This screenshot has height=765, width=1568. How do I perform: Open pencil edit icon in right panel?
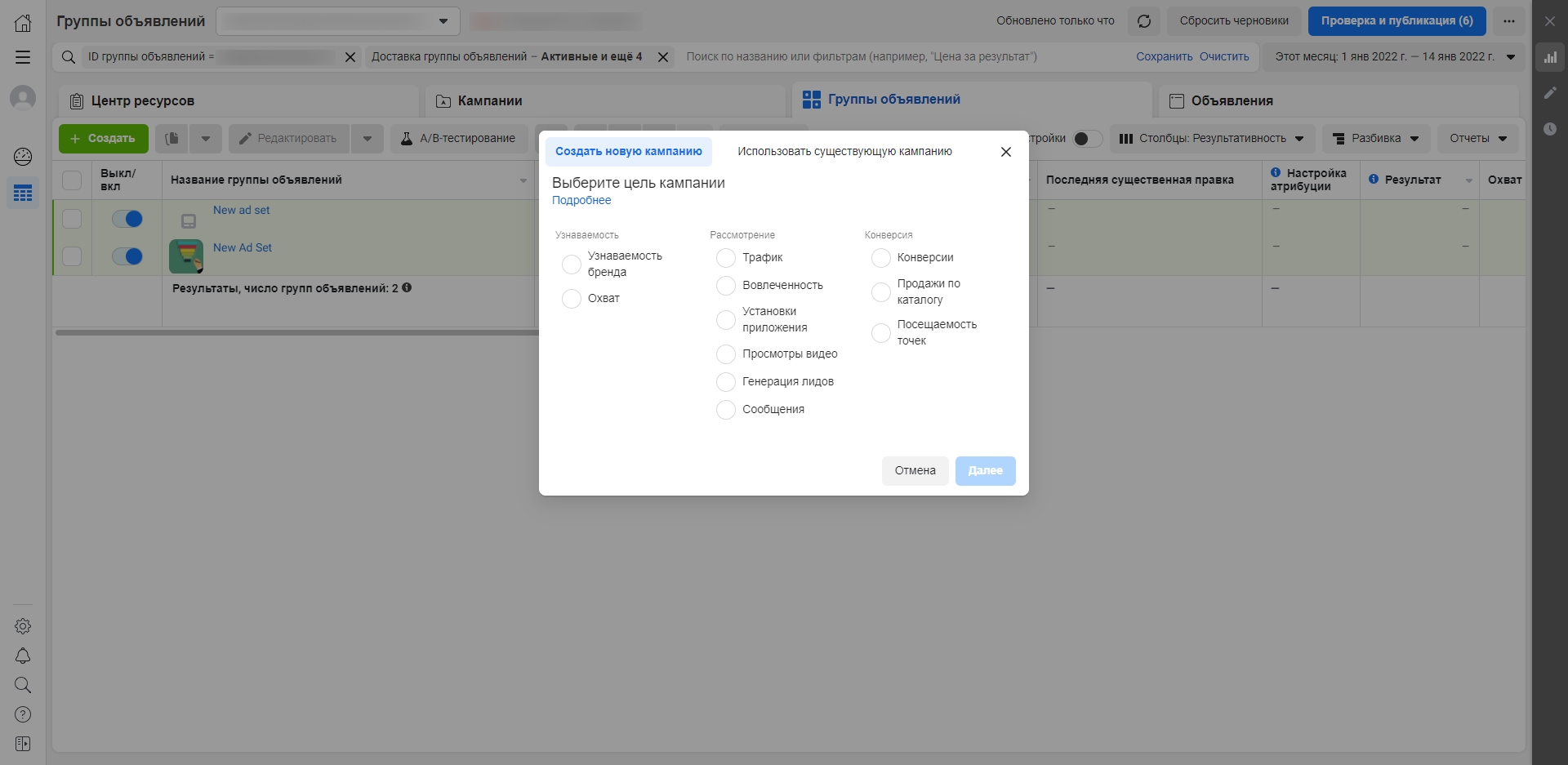(1550, 93)
